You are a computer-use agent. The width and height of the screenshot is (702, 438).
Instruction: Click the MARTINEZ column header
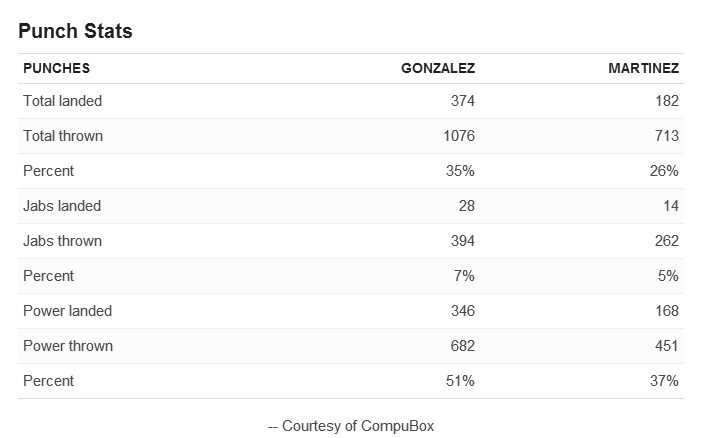pos(643,68)
